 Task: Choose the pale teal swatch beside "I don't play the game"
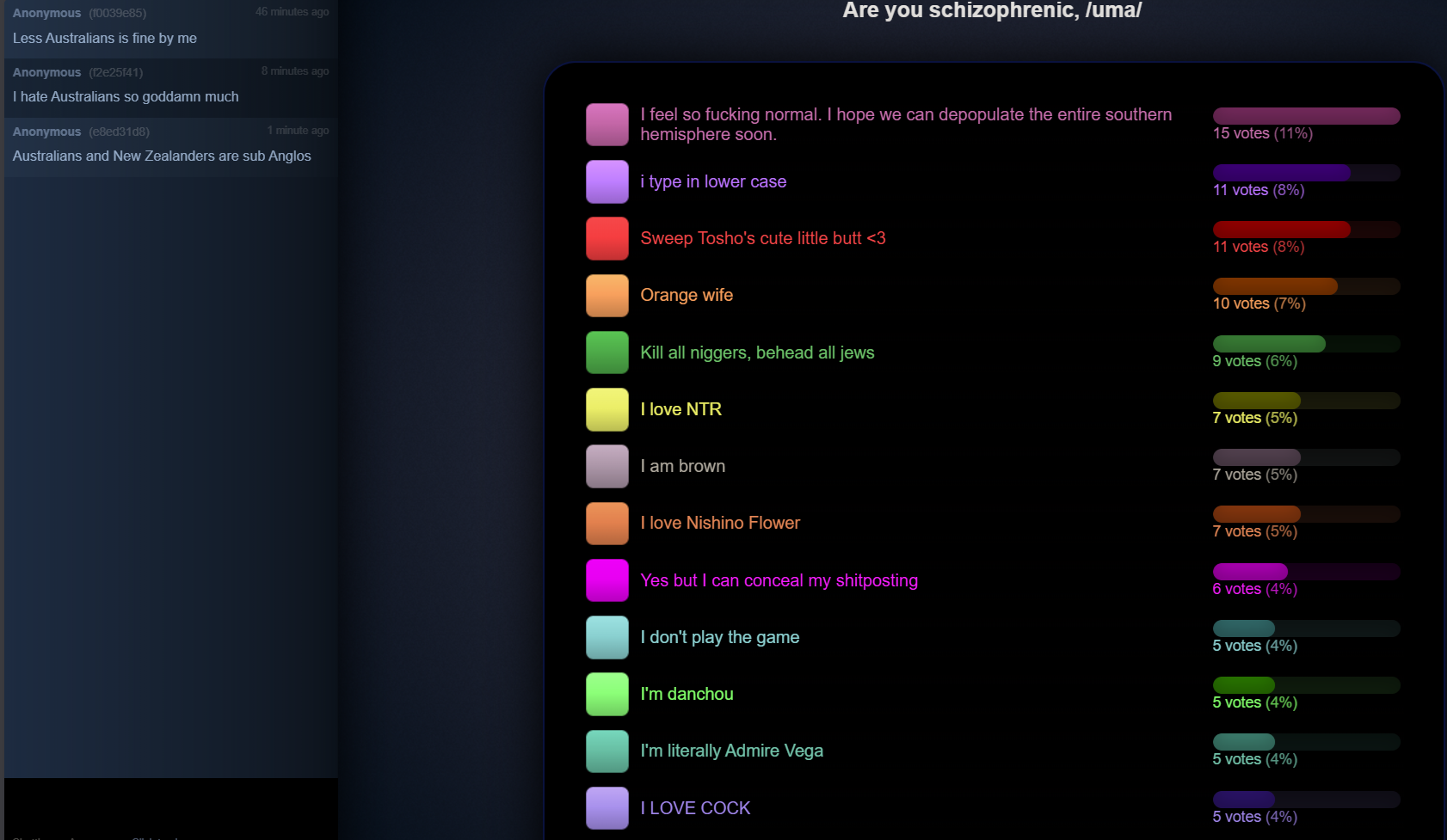(x=607, y=637)
